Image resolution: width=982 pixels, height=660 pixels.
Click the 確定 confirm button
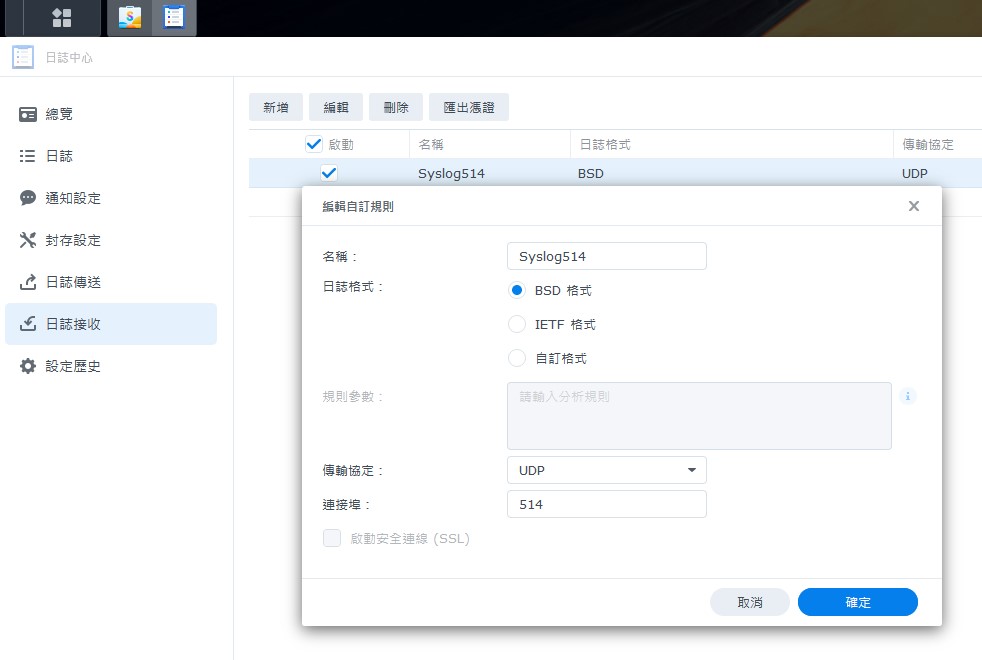click(x=857, y=602)
